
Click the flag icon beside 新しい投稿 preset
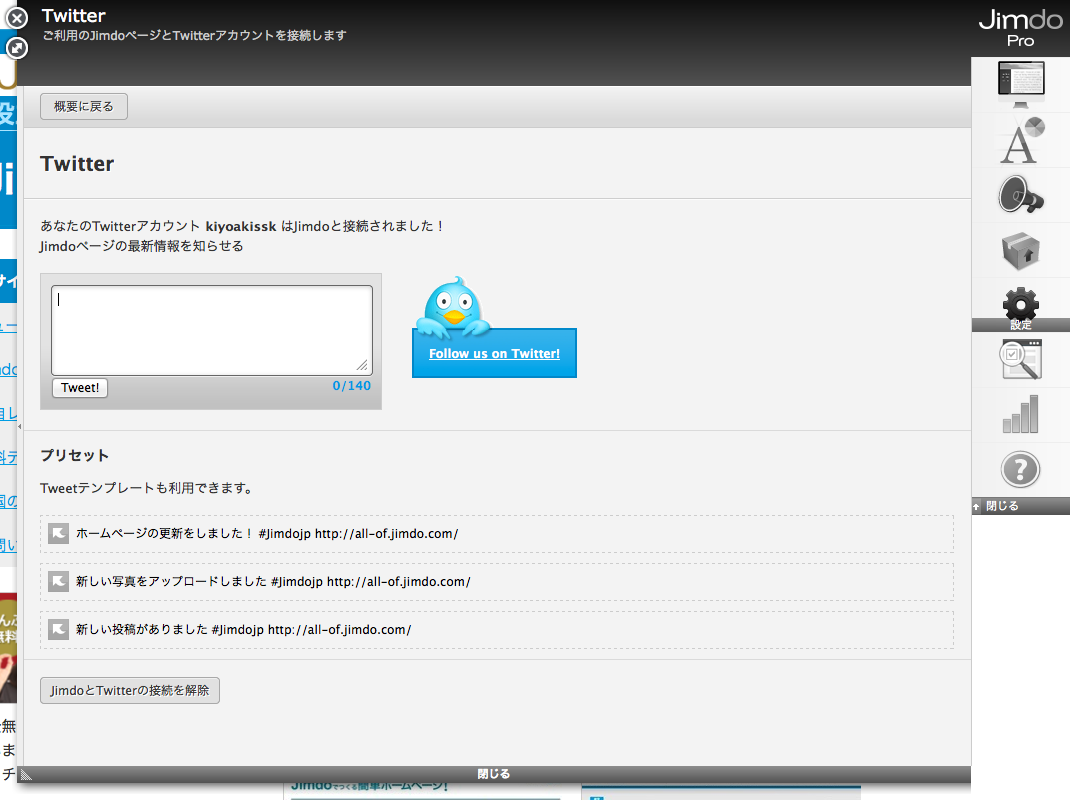pyautogui.click(x=59, y=629)
